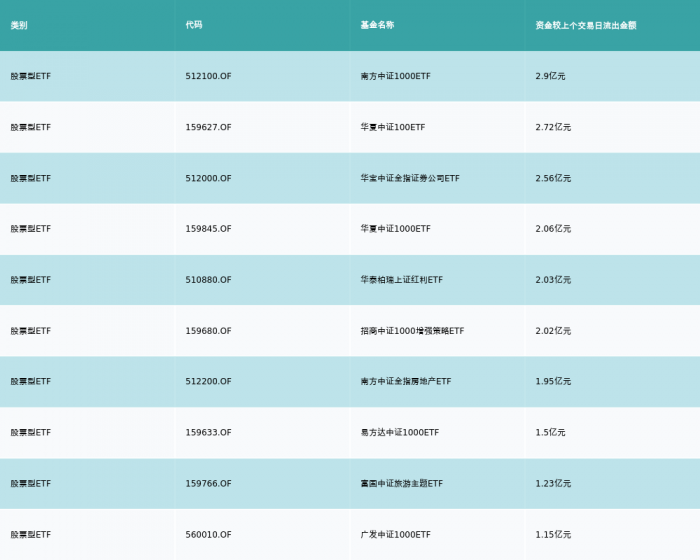Image resolution: width=700 pixels, height=560 pixels.
Task: Click 股票型ETF in the 159766.OF row
Action: pyautogui.click(x=31, y=484)
